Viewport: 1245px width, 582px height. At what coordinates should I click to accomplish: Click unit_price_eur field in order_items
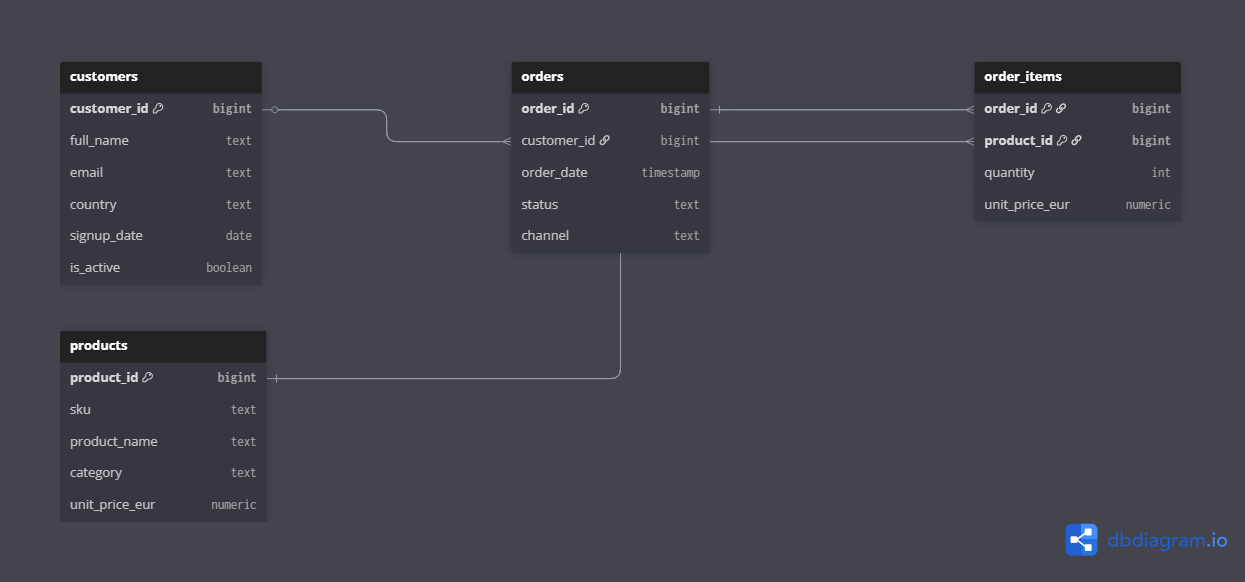click(x=1078, y=204)
